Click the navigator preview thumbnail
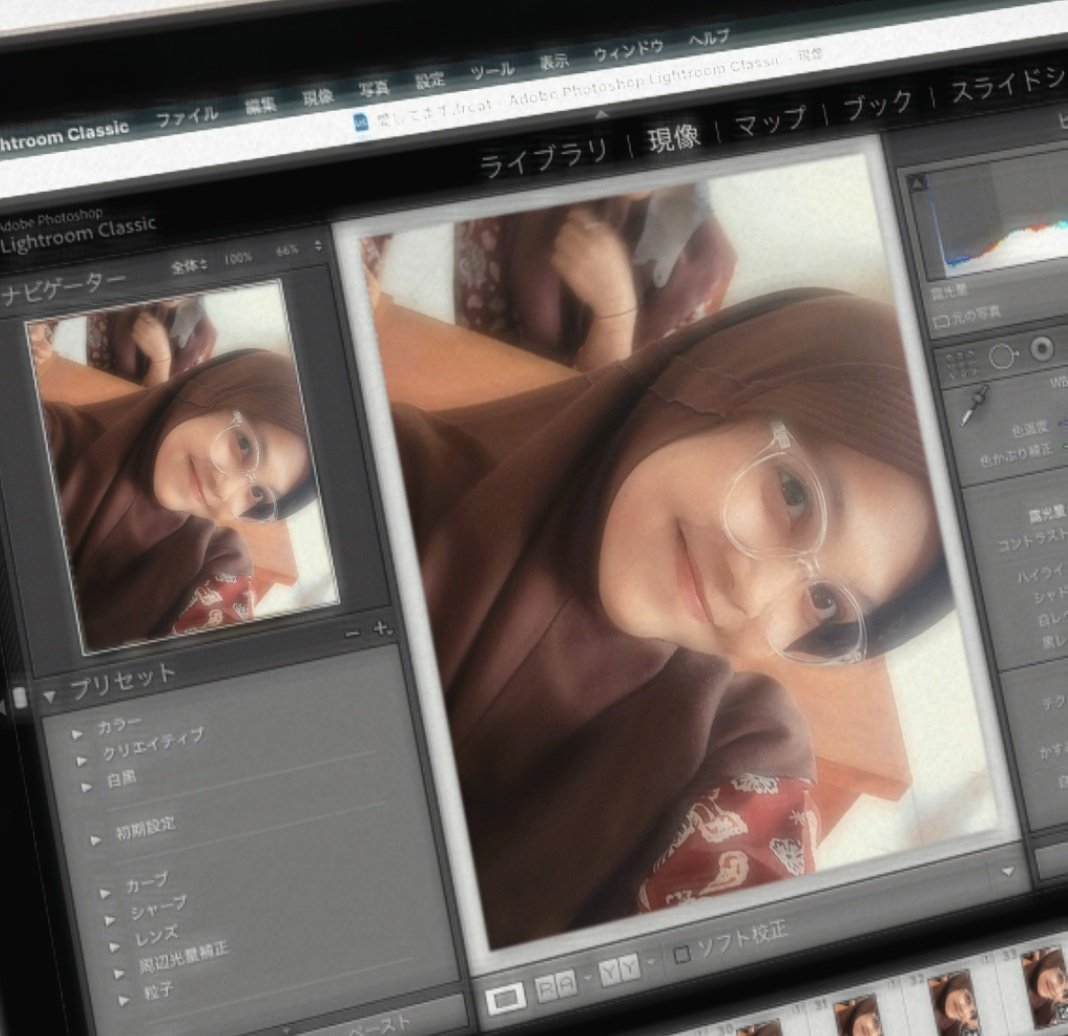The width and height of the screenshot is (1068, 1036). (x=183, y=465)
